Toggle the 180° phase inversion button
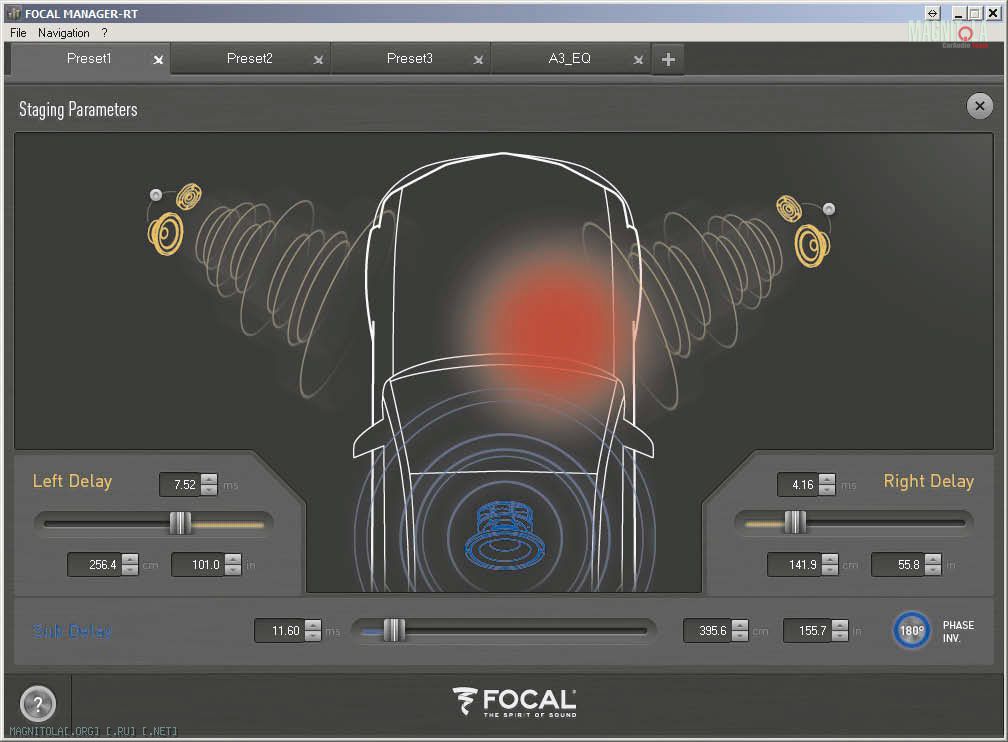Image resolution: width=1008 pixels, height=742 pixels. coord(912,630)
